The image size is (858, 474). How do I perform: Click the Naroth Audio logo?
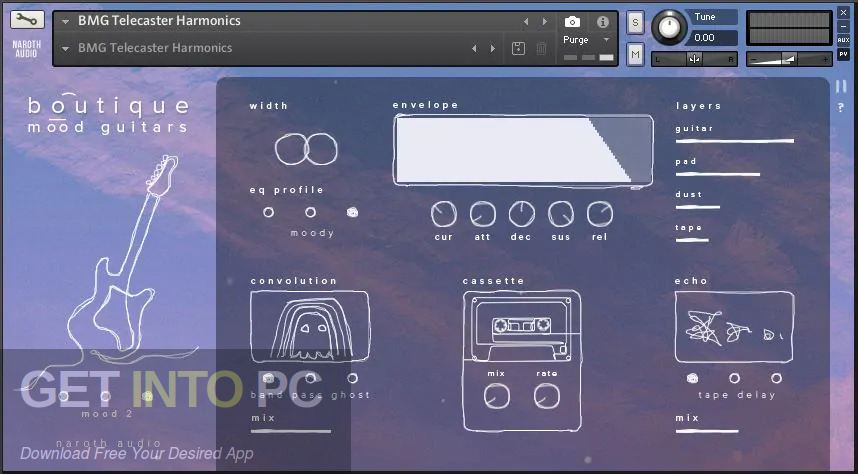pos(26,48)
